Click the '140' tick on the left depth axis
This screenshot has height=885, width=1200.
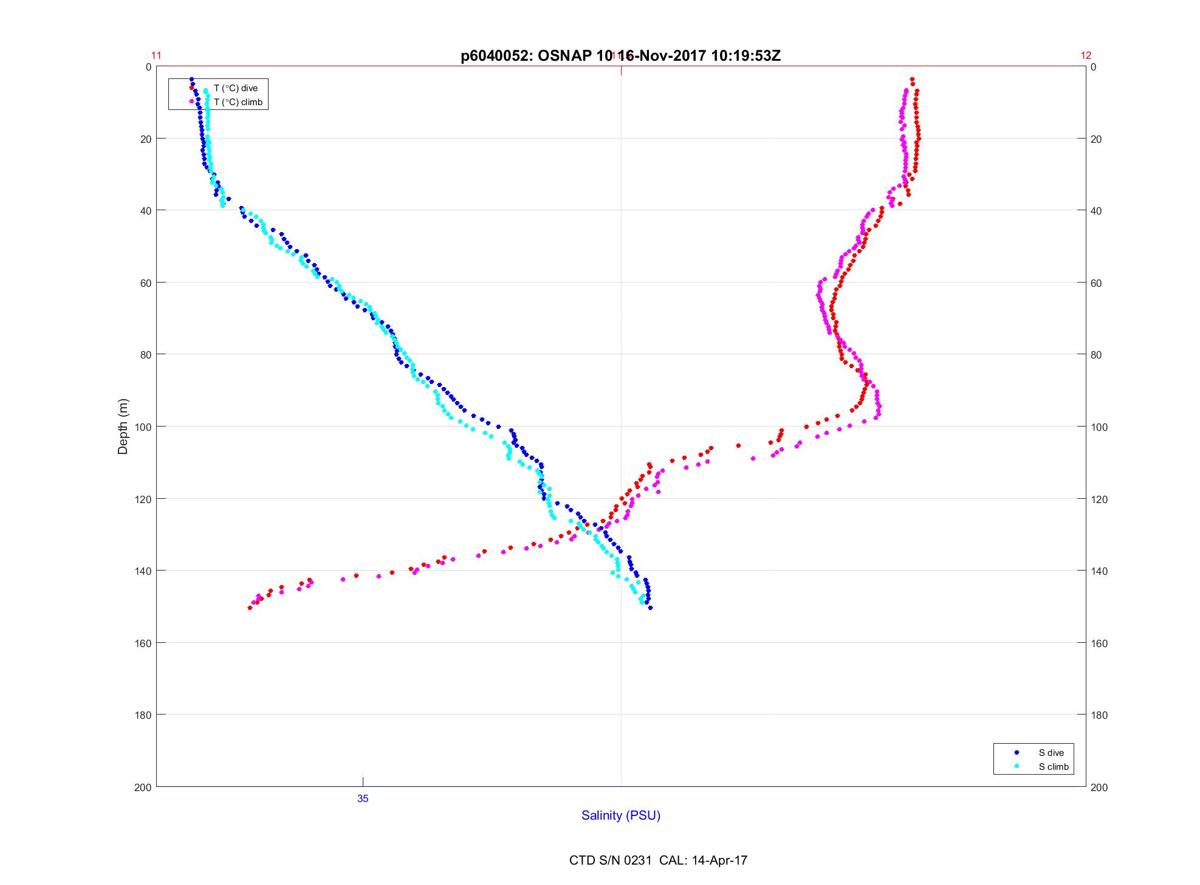pyautogui.click(x=143, y=571)
